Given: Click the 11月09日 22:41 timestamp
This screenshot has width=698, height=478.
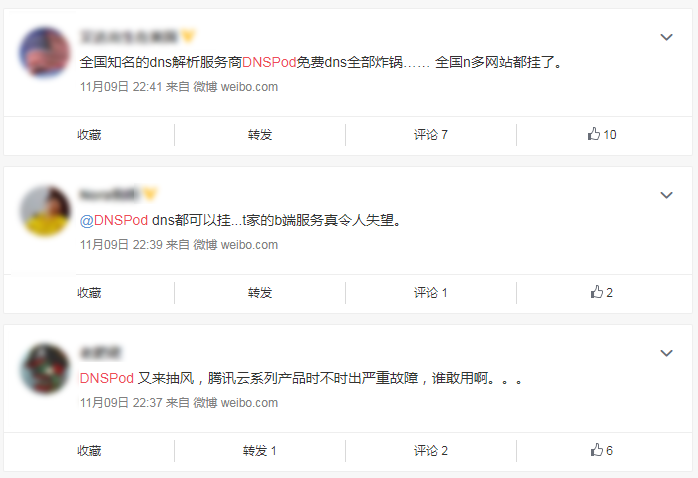Looking at the screenshot, I should click(121, 86).
